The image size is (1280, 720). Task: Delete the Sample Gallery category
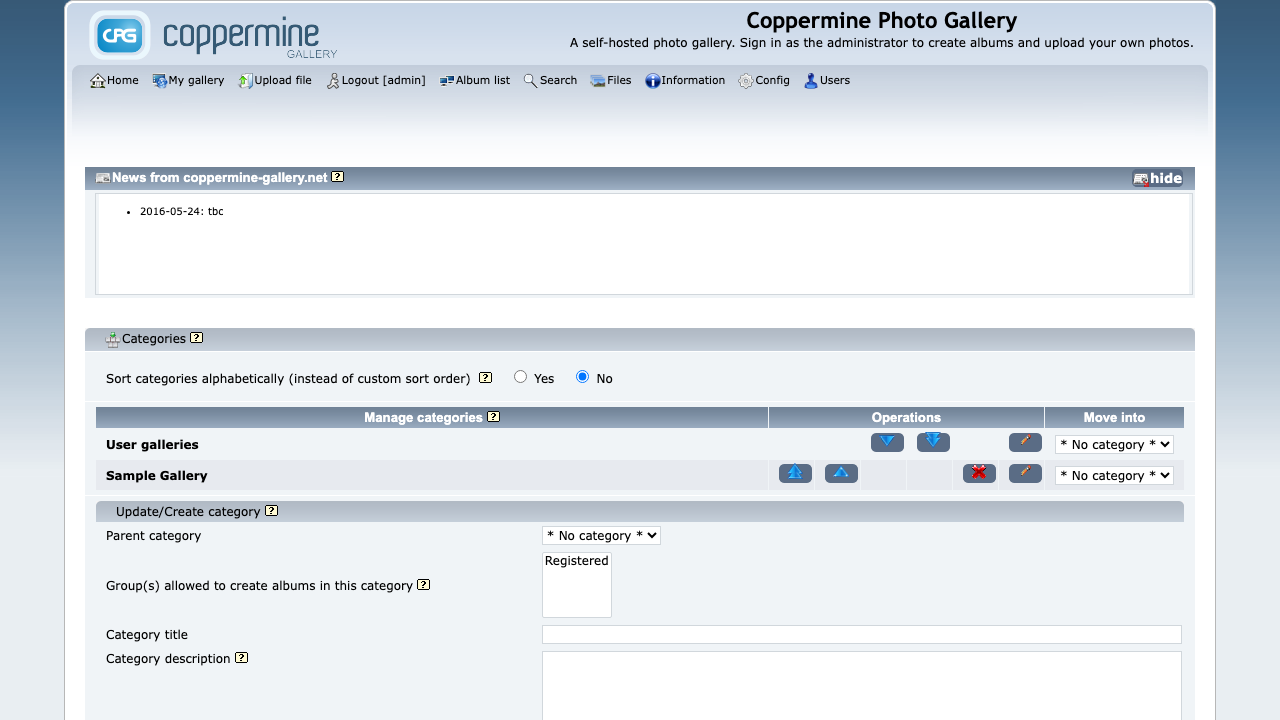pyautogui.click(x=979, y=473)
